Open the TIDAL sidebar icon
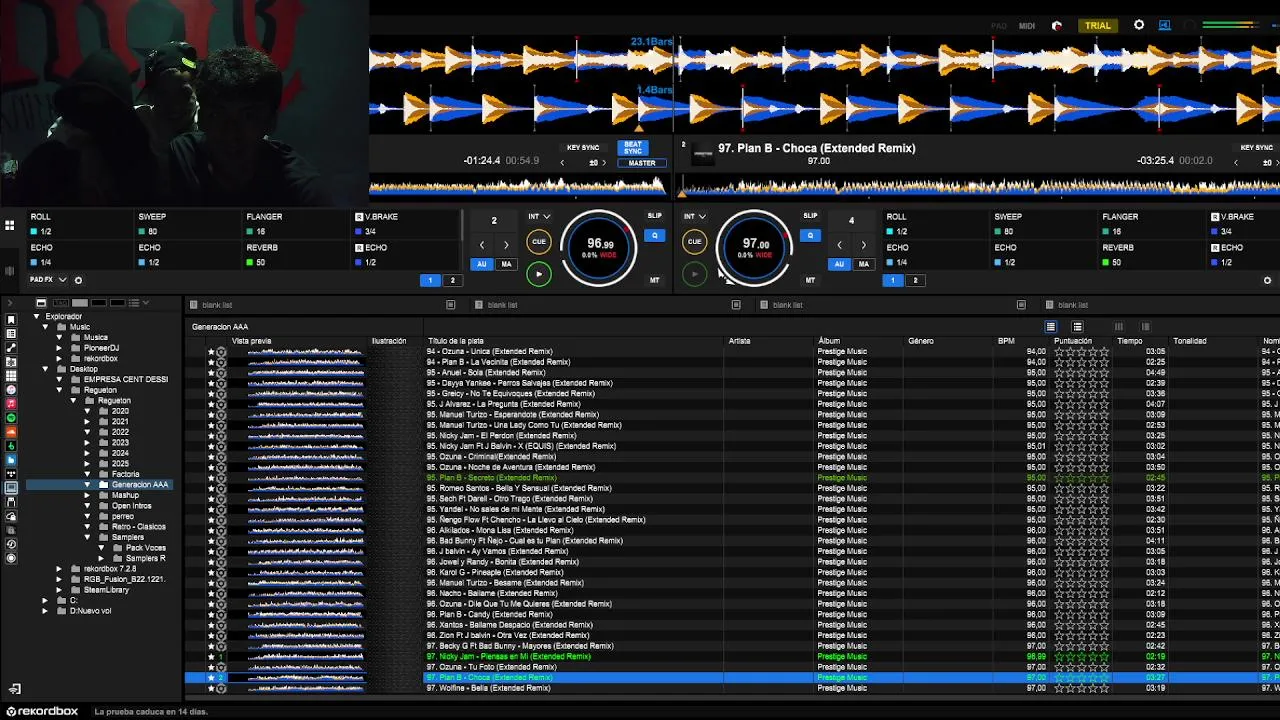Screen dimensions: 1280x720 [x=11, y=473]
